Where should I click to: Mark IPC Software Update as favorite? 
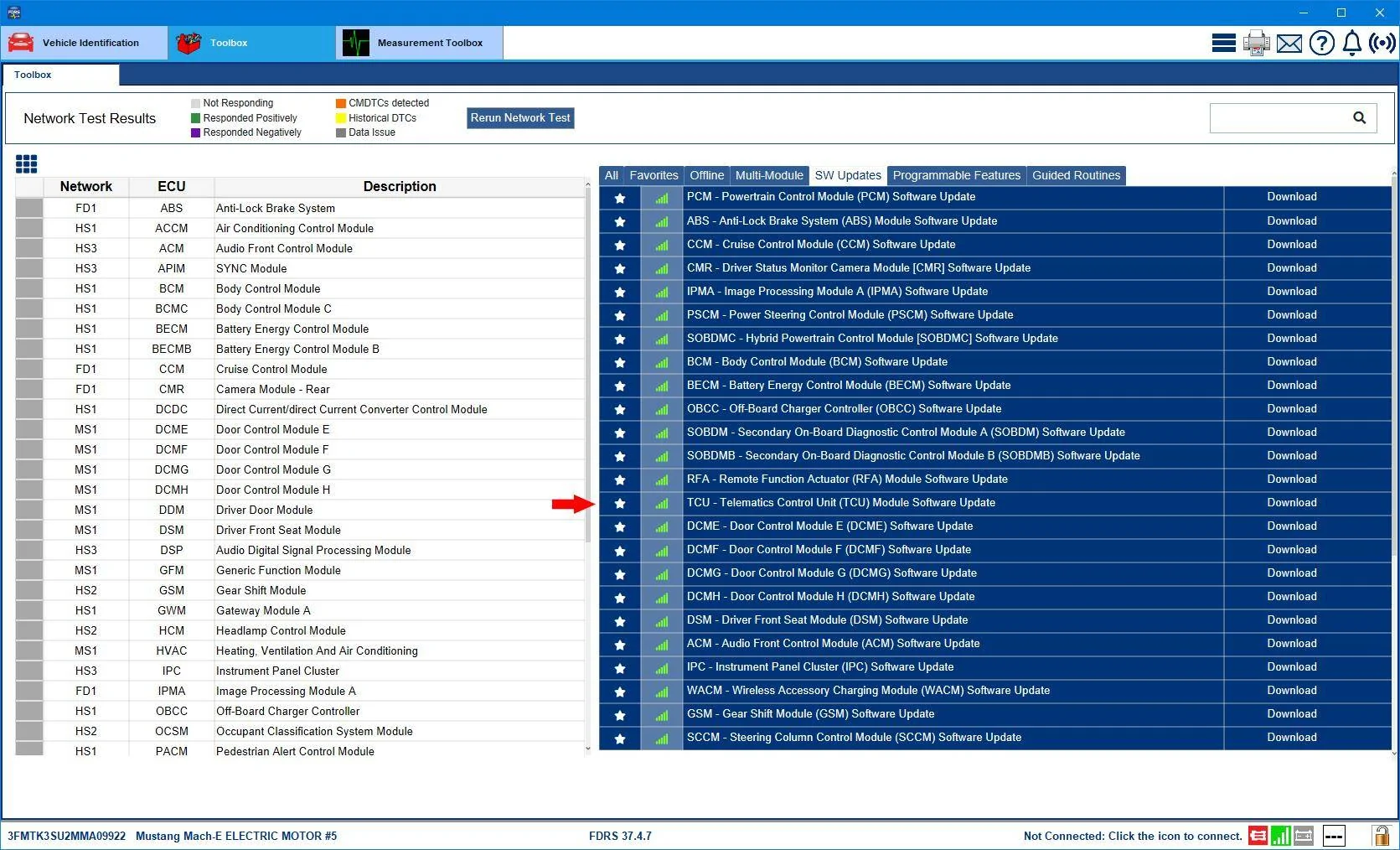pos(620,668)
